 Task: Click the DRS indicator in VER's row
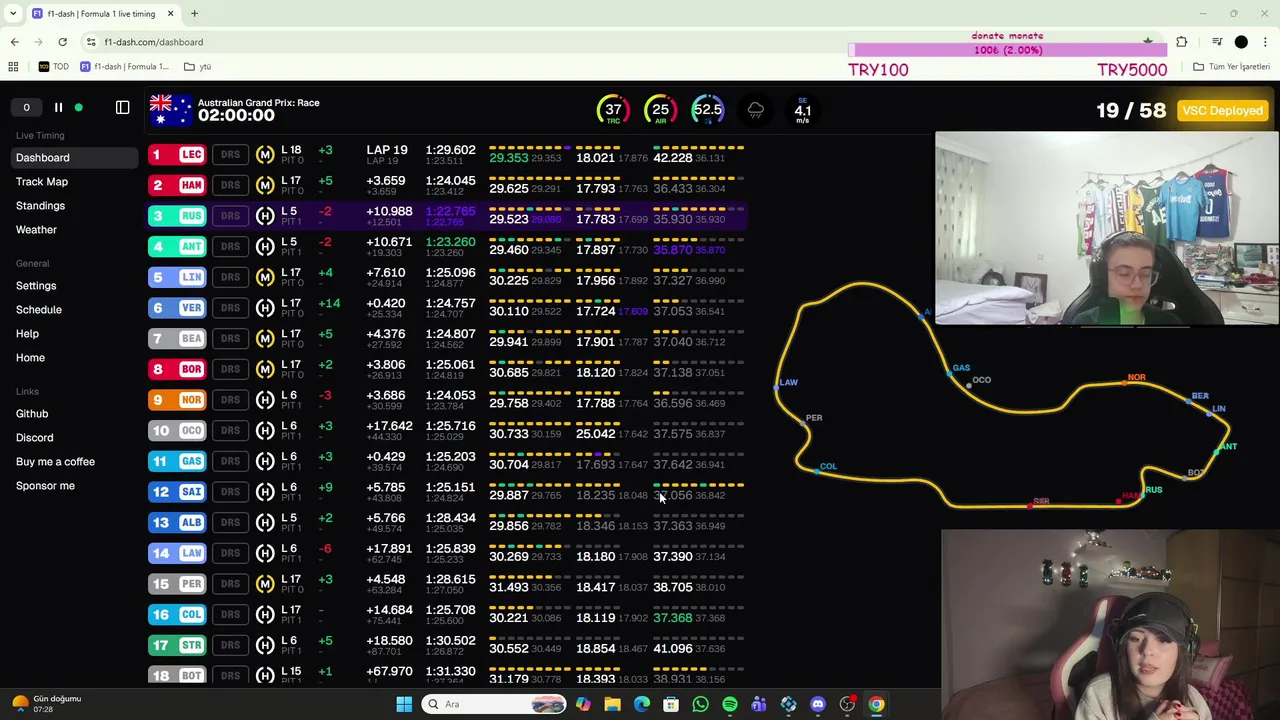click(230, 307)
